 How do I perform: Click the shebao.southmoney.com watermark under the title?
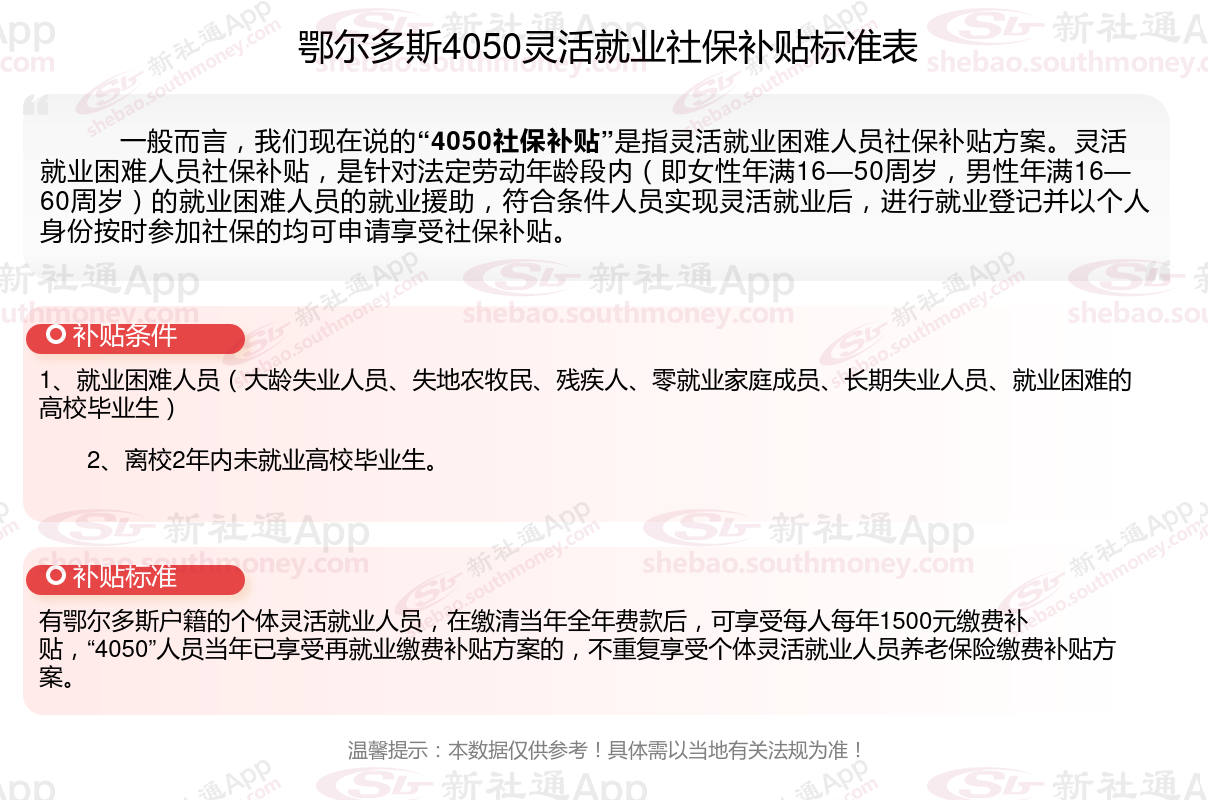(x=1066, y=63)
